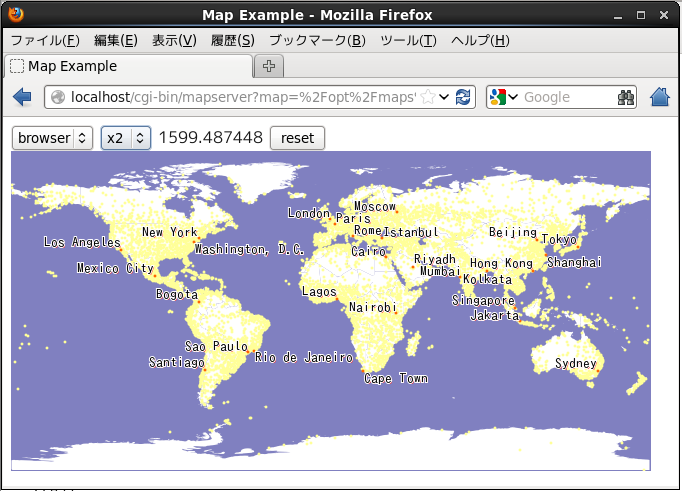Viewport: 682px width, 491px height.
Task: Open the ブックマーク(B) menu
Action: click(x=317, y=40)
